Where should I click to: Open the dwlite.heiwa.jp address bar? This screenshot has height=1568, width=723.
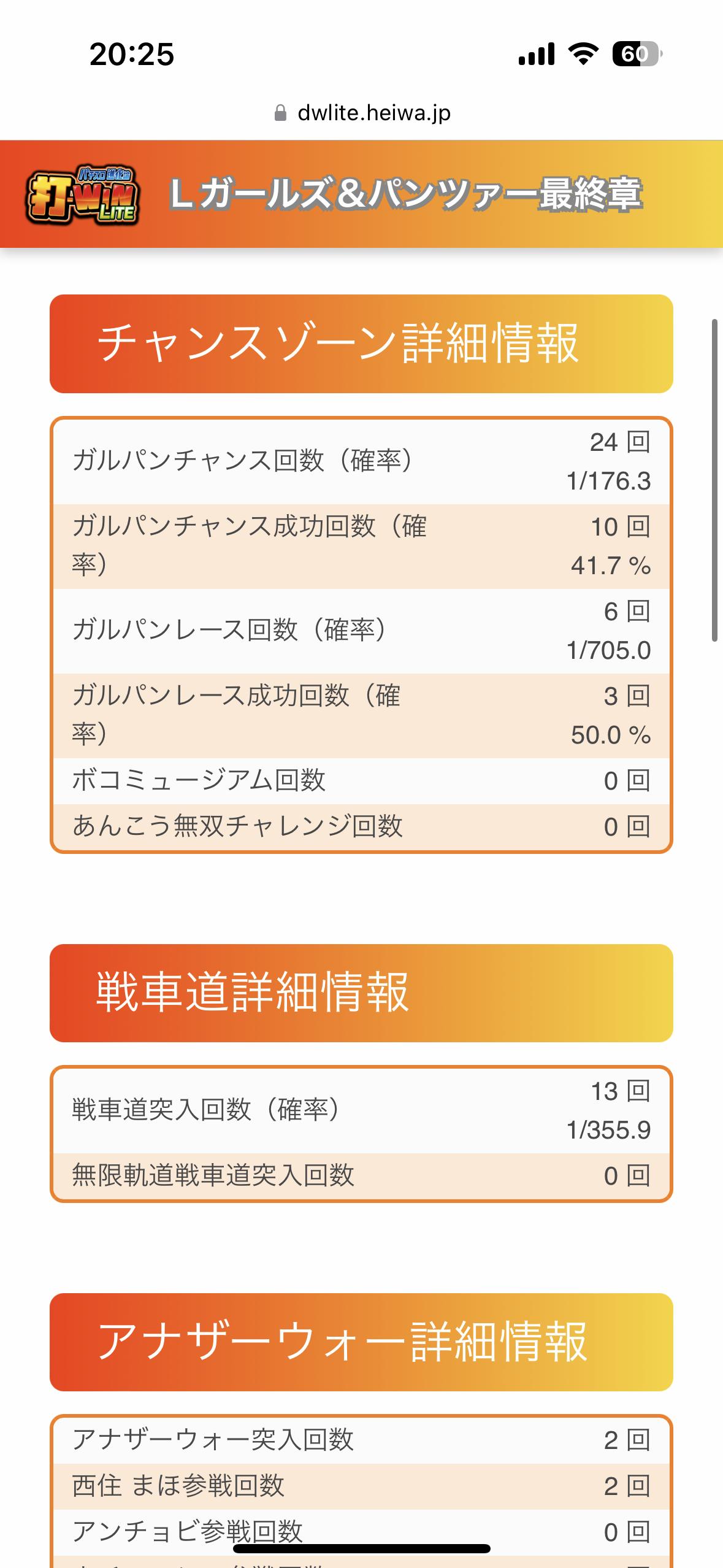pyautogui.click(x=362, y=113)
